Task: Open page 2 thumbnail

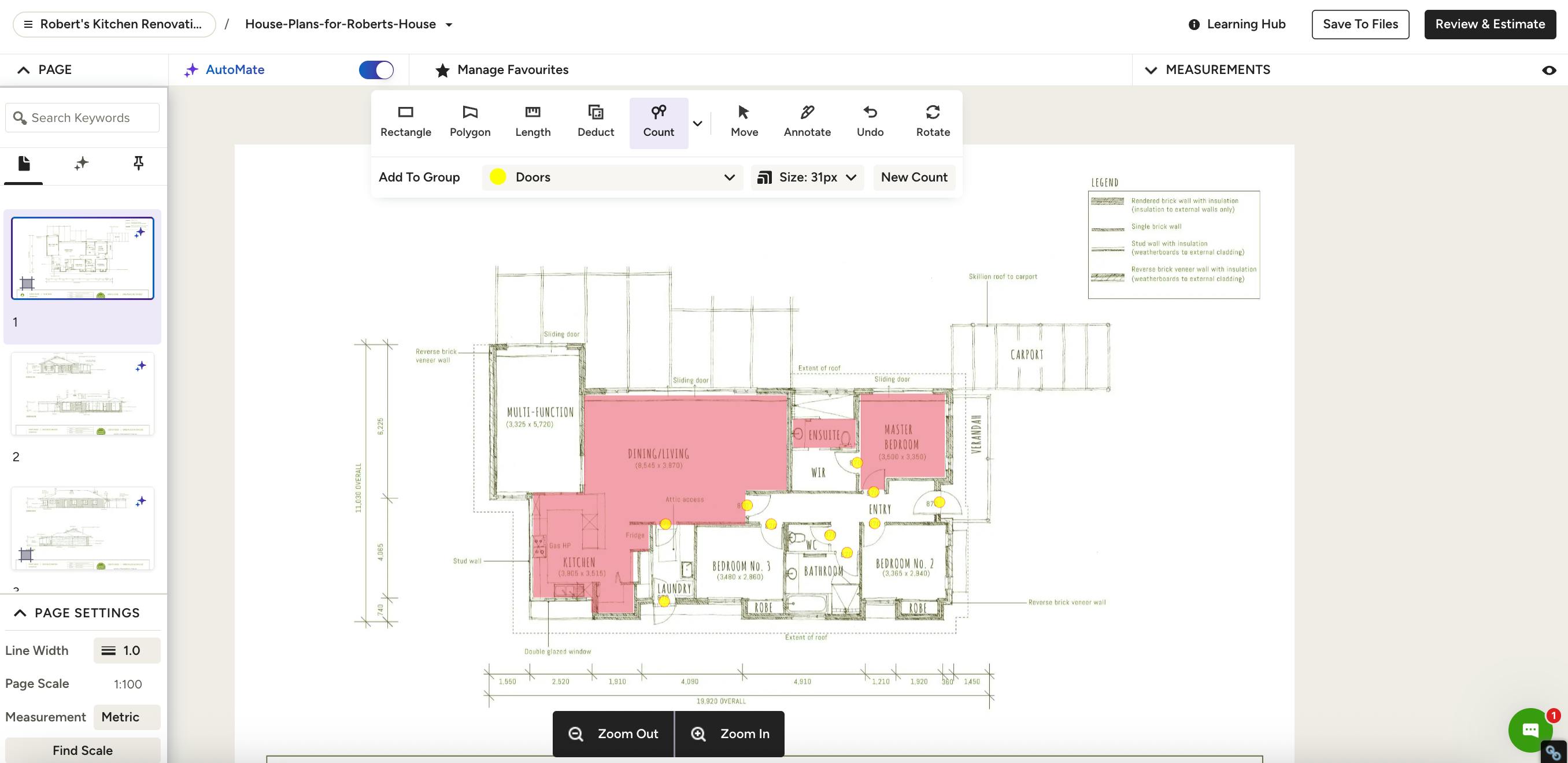Action: point(82,394)
